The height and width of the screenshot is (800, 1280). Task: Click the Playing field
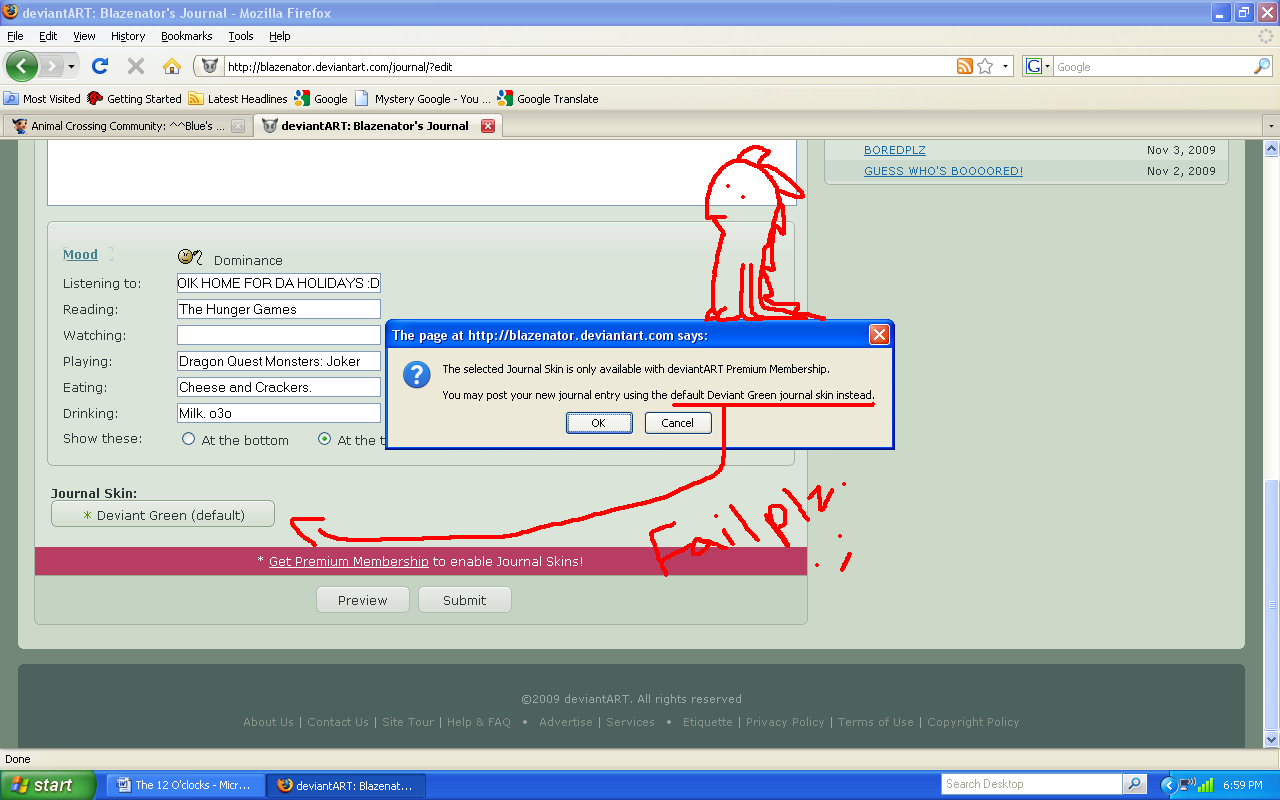(x=279, y=361)
